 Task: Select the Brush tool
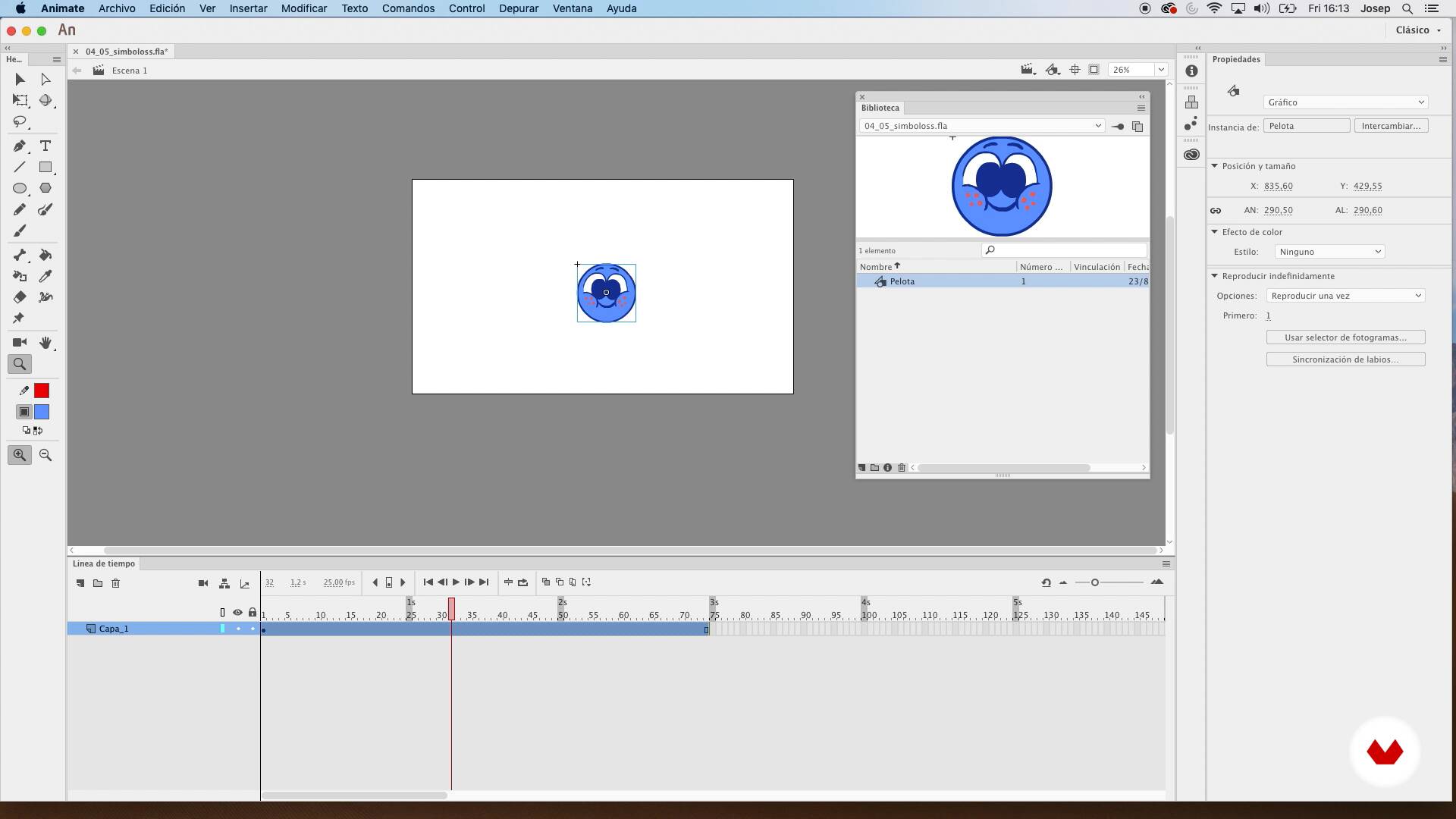click(x=20, y=231)
